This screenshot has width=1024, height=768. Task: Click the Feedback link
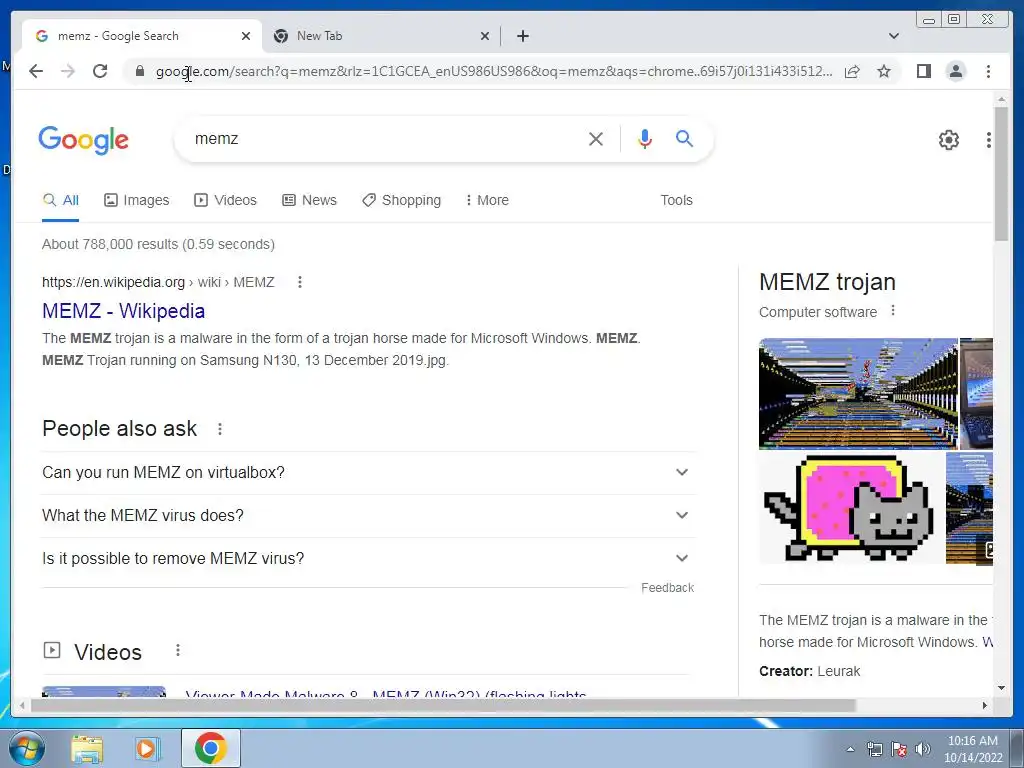[x=667, y=588]
